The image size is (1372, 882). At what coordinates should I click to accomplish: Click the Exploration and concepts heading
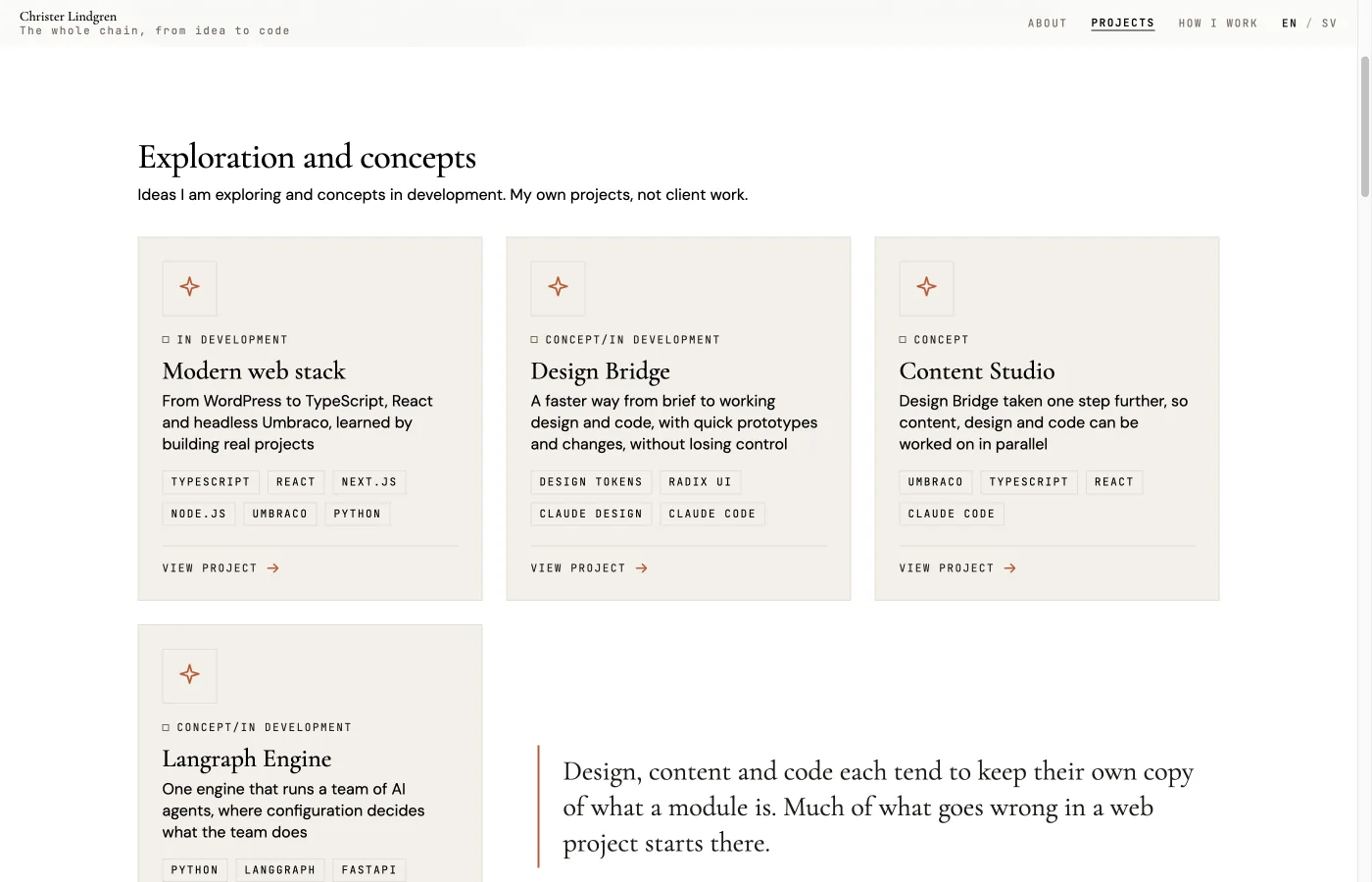point(307,158)
